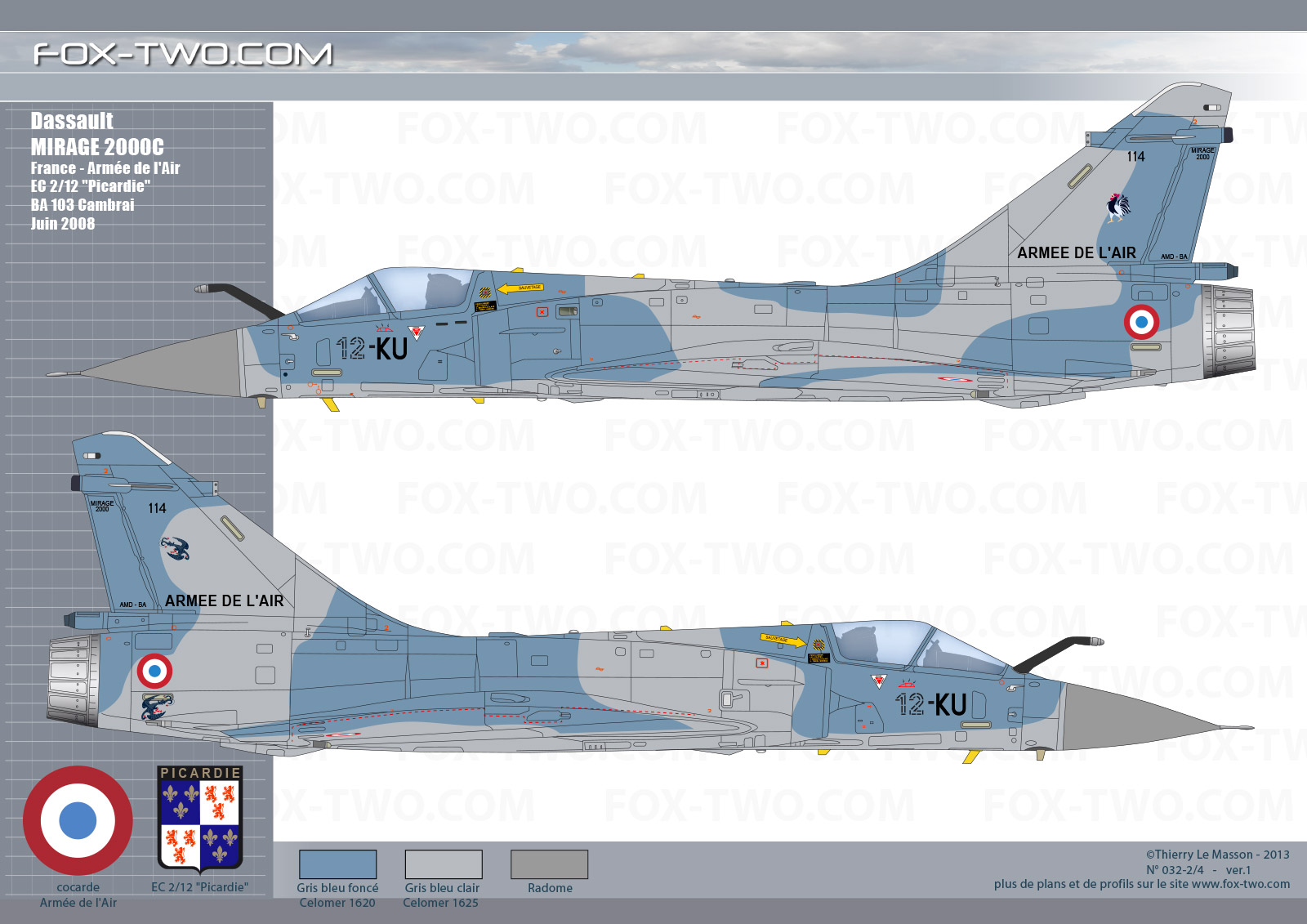Click the red ejection warning triangle on right-facing aircraft
This screenshot has height=924, width=1307.
tap(879, 681)
